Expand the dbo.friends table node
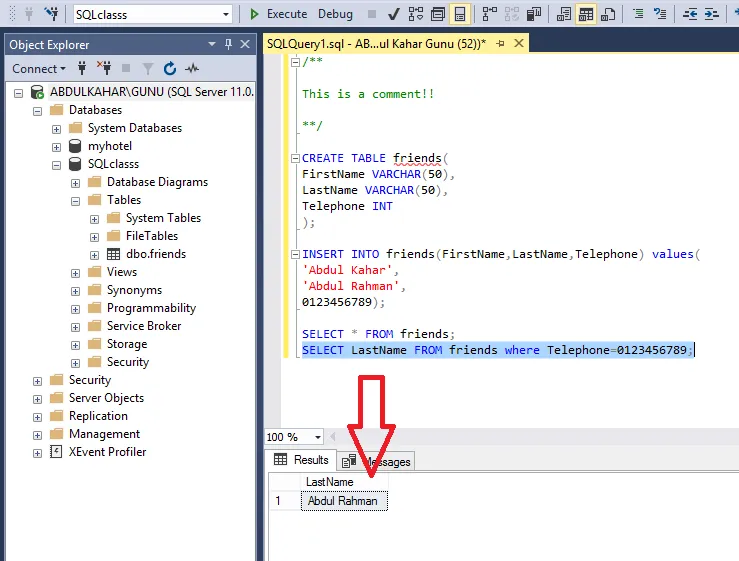Screen dimensions: 739x561 point(94,255)
